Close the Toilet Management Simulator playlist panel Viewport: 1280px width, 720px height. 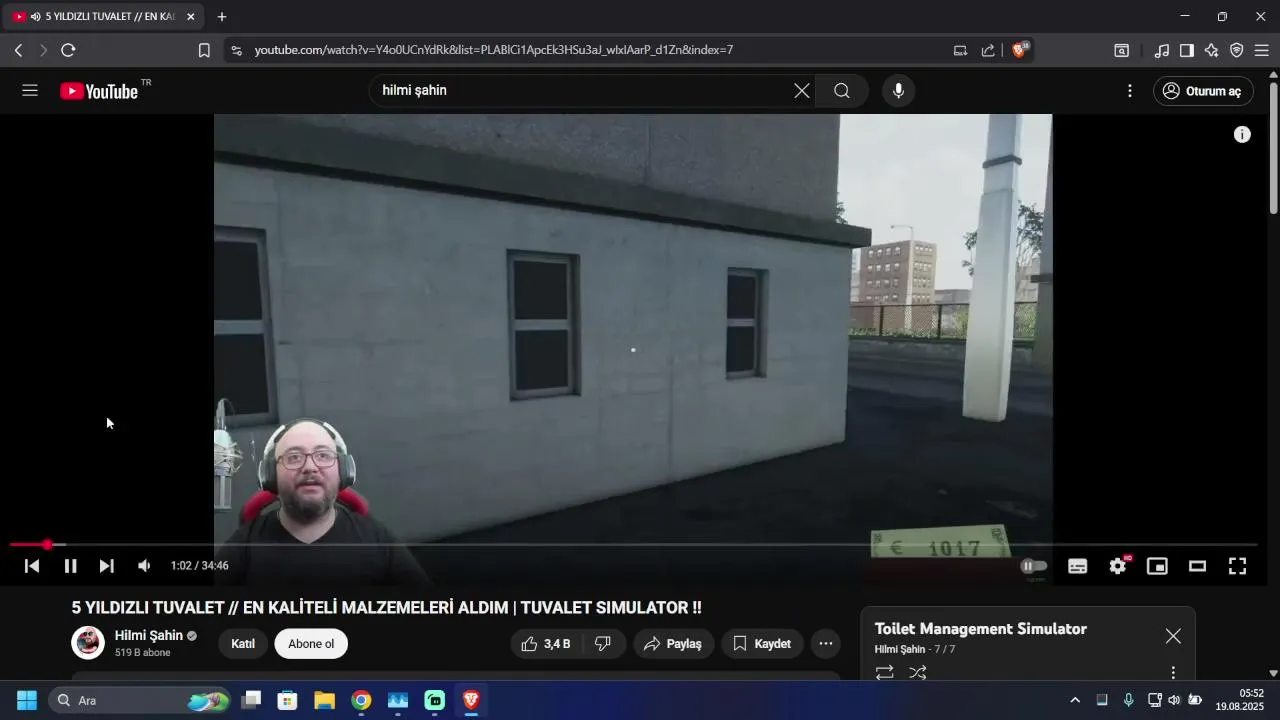[x=1173, y=636]
